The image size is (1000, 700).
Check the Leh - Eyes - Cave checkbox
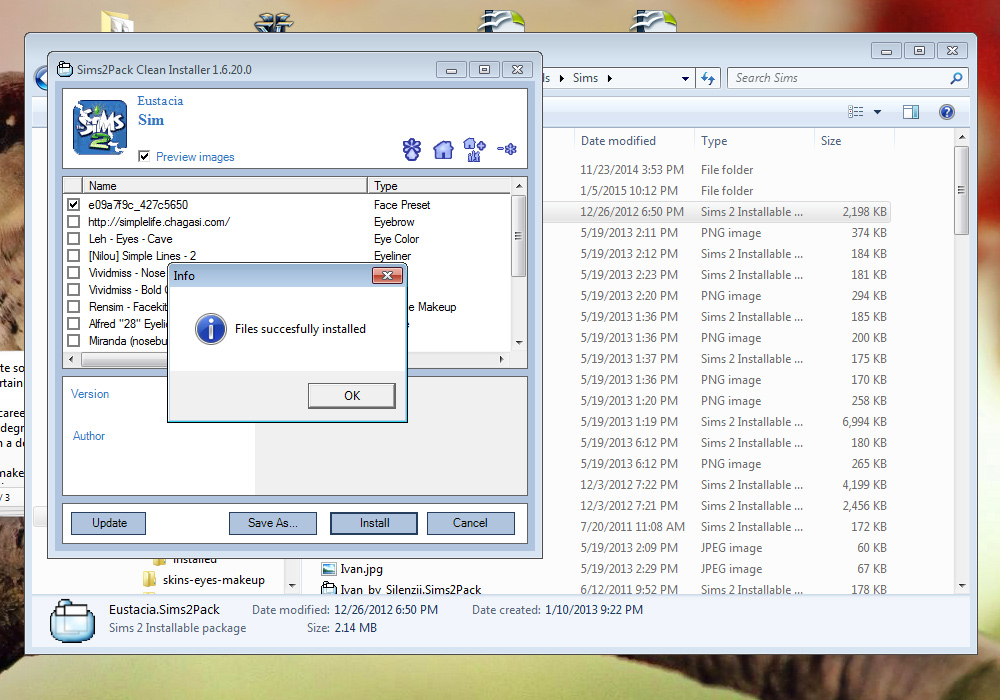point(73,238)
